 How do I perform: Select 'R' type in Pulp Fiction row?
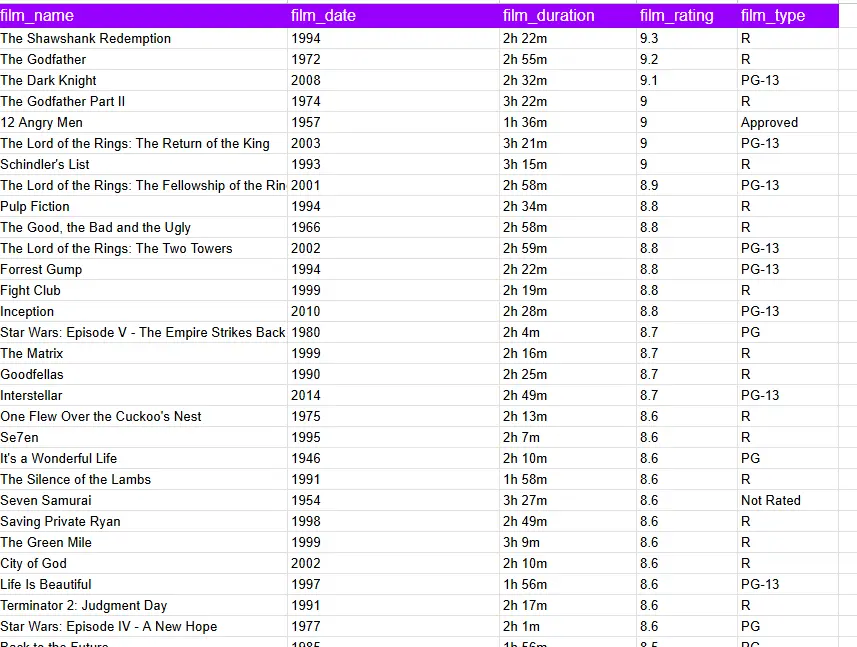click(788, 207)
